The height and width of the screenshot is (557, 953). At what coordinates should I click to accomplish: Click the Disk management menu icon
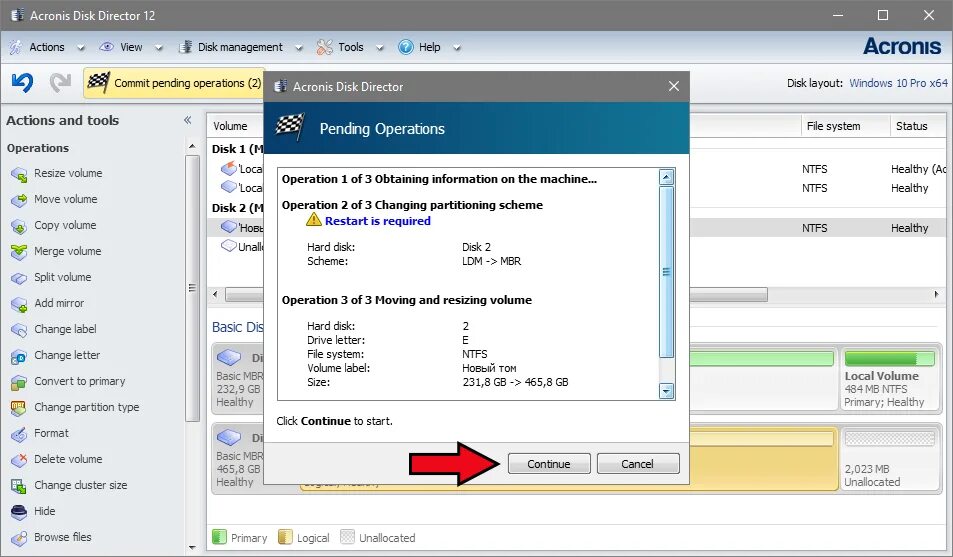[x=185, y=47]
